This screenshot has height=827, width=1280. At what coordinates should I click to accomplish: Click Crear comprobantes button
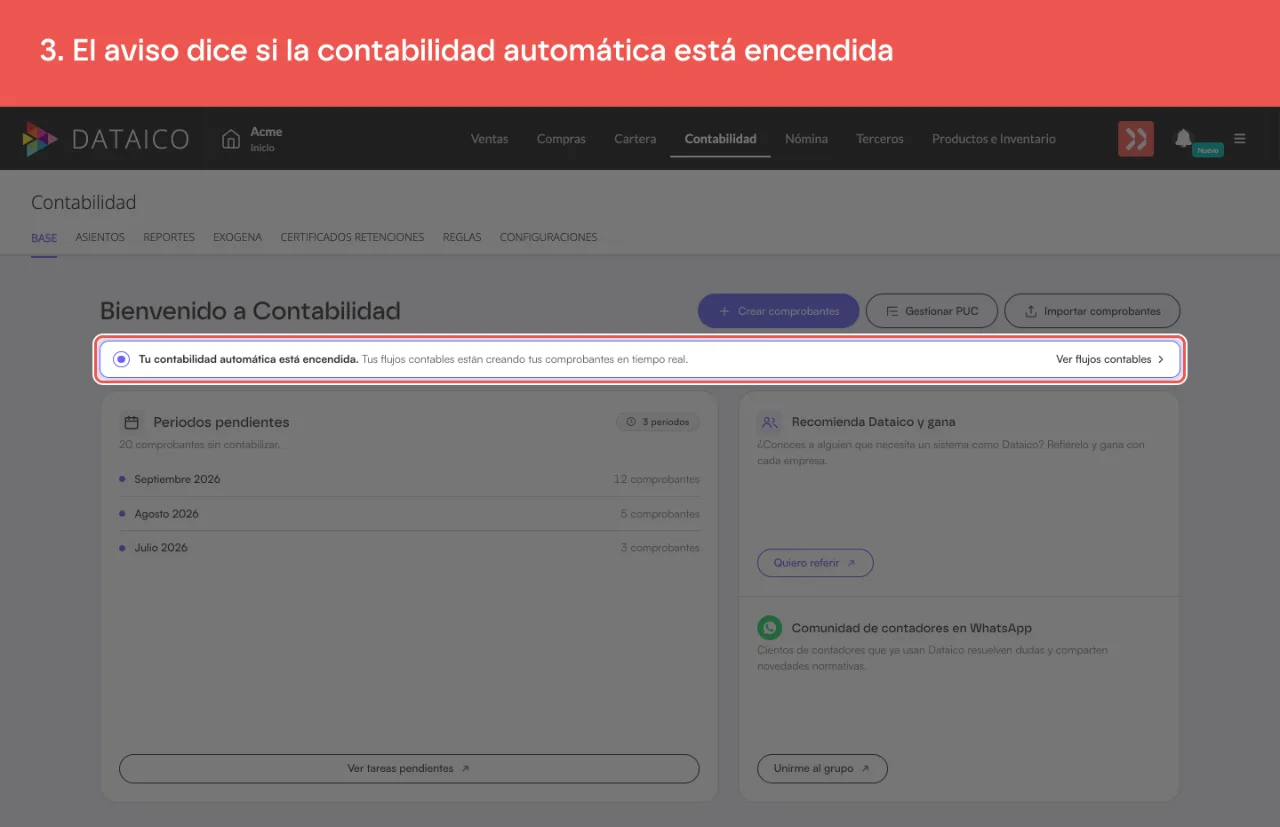(x=778, y=311)
